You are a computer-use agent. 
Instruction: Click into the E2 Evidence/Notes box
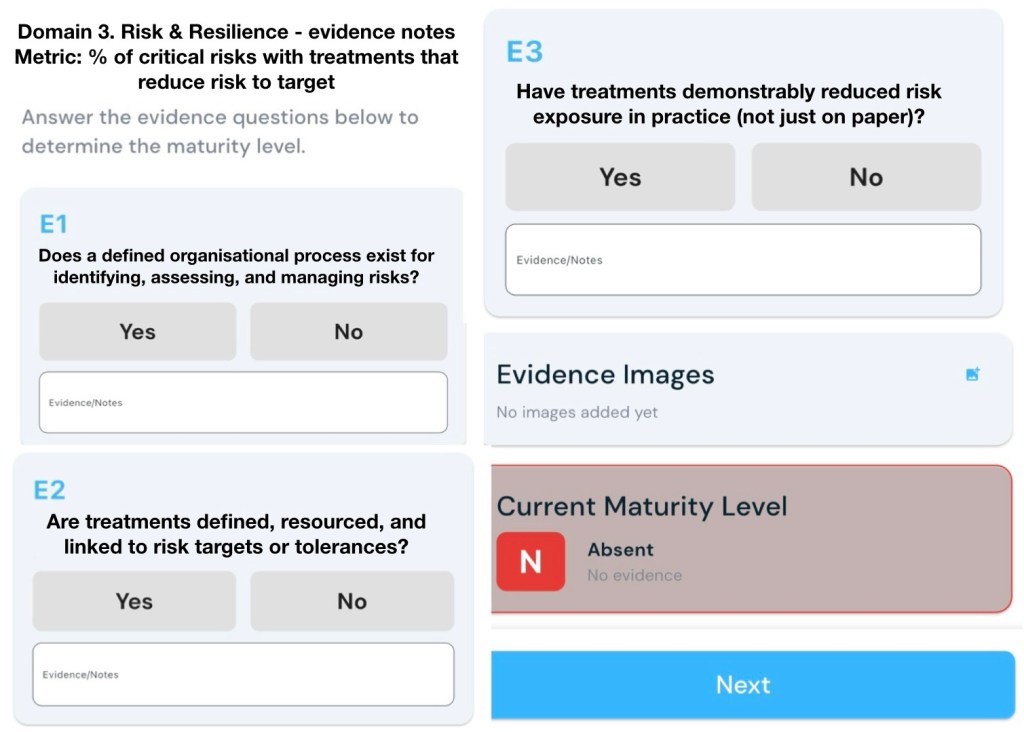(243, 674)
